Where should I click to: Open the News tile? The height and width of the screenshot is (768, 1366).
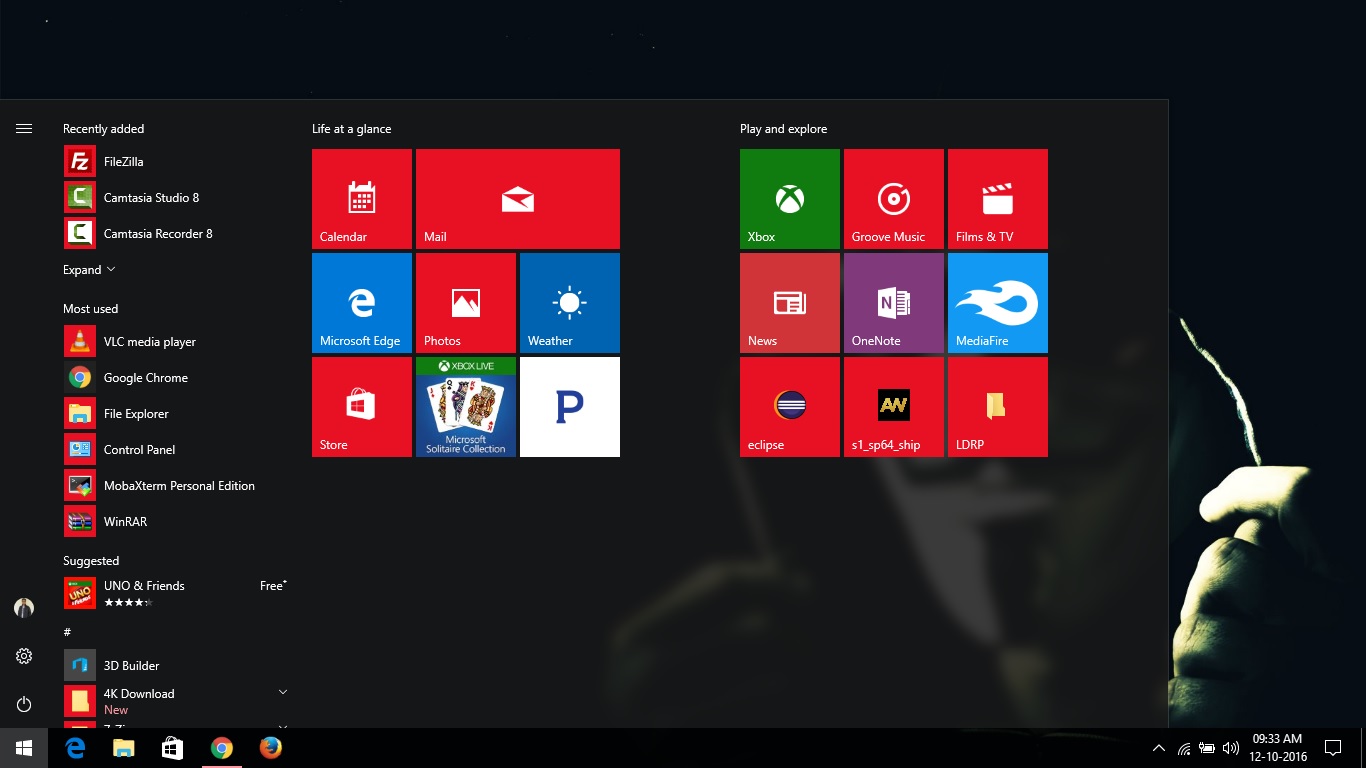point(790,303)
